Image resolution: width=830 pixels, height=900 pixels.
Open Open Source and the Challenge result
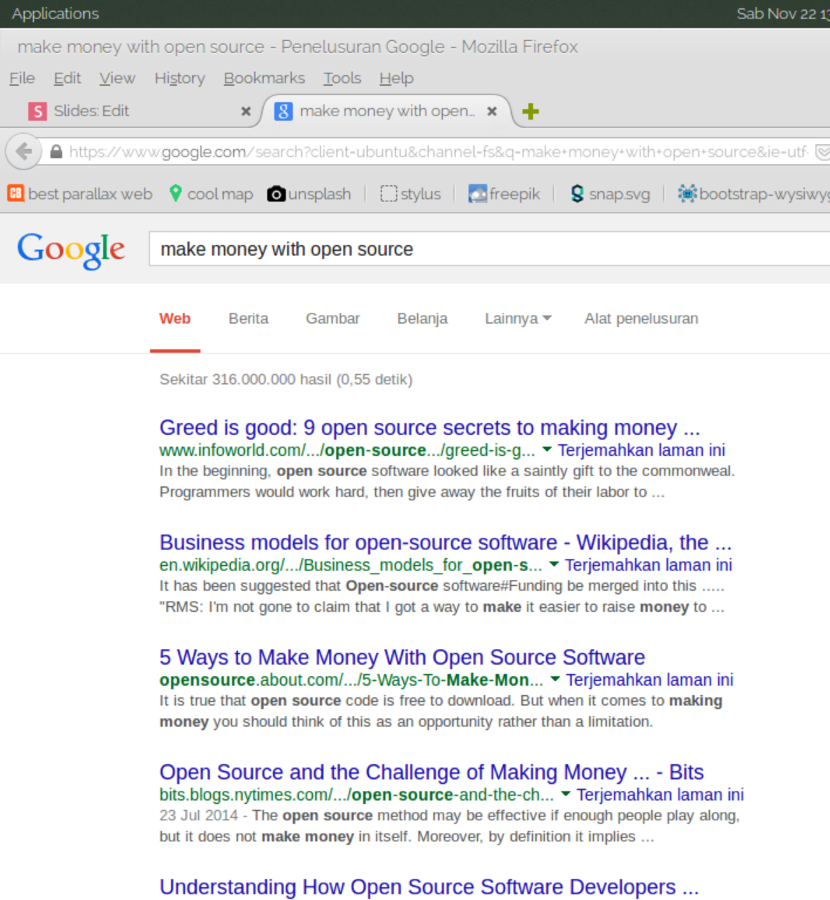[x=432, y=772]
